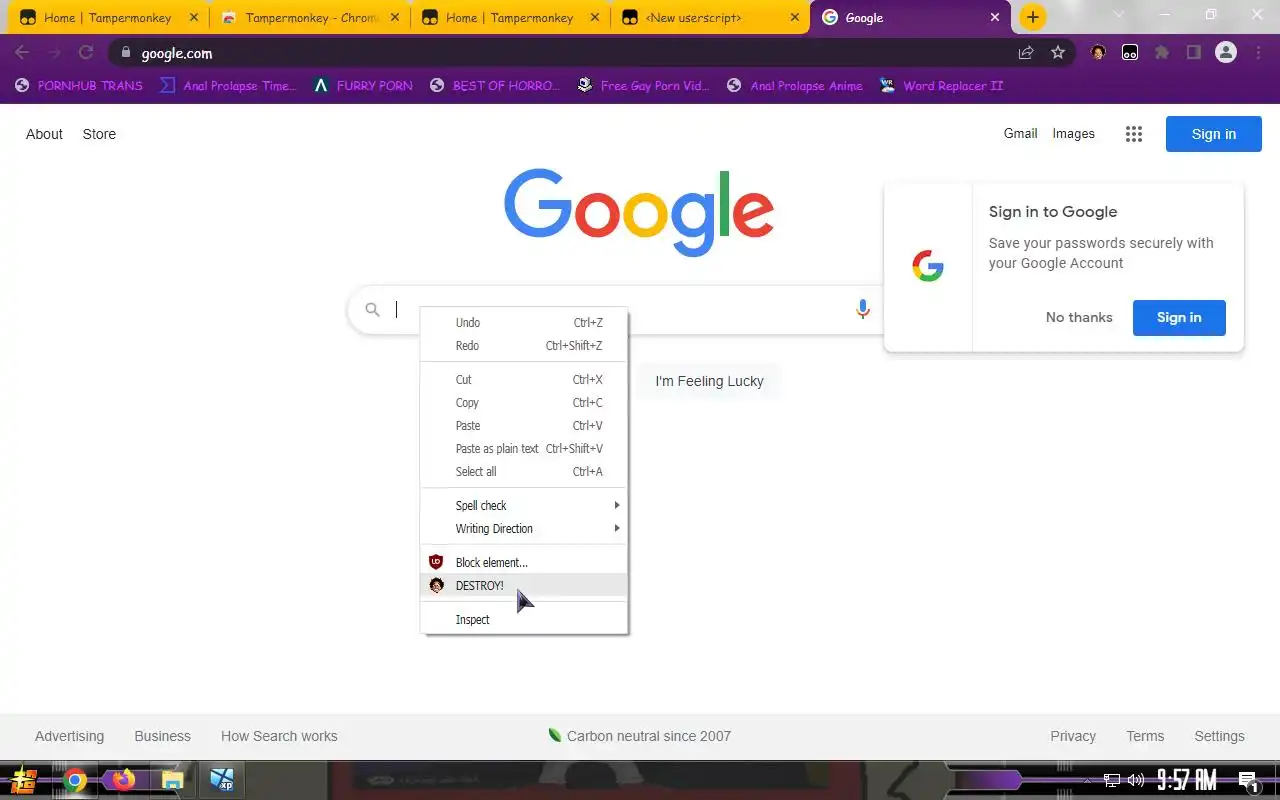Open the Tampermonkey extension icon in toolbar

point(1129,53)
